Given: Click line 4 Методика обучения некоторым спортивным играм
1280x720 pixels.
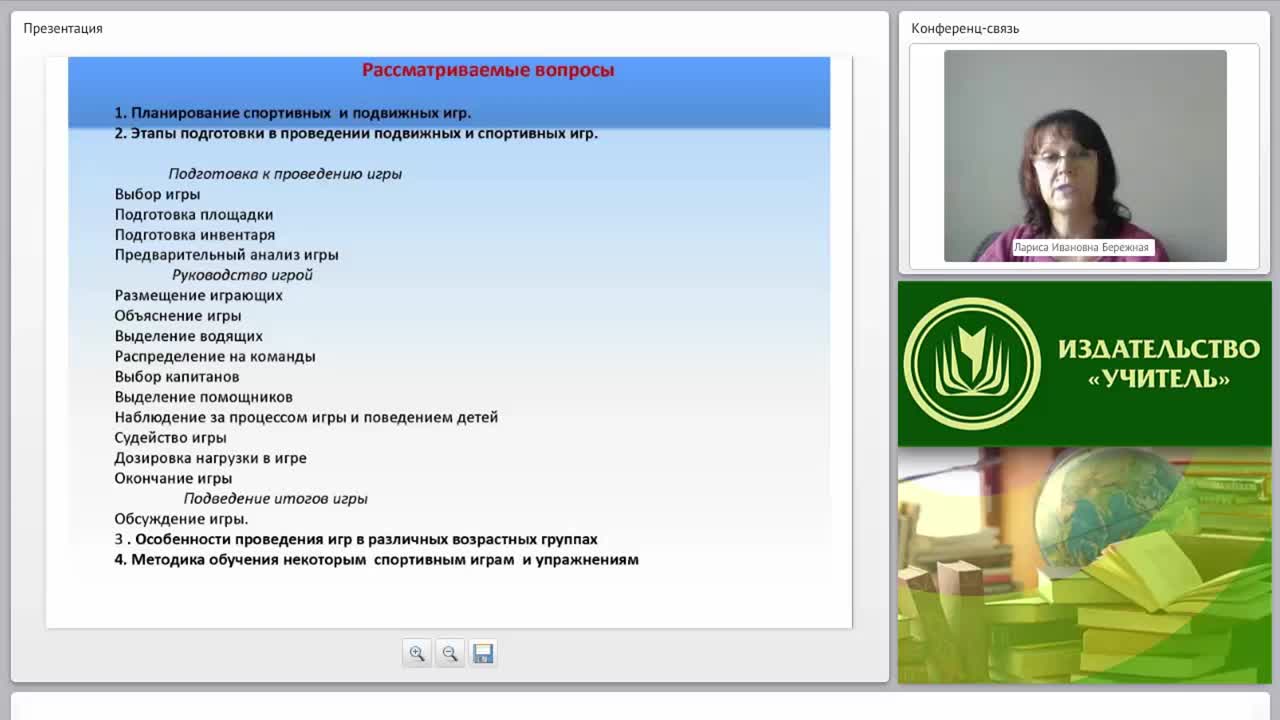Looking at the screenshot, I should [376, 560].
